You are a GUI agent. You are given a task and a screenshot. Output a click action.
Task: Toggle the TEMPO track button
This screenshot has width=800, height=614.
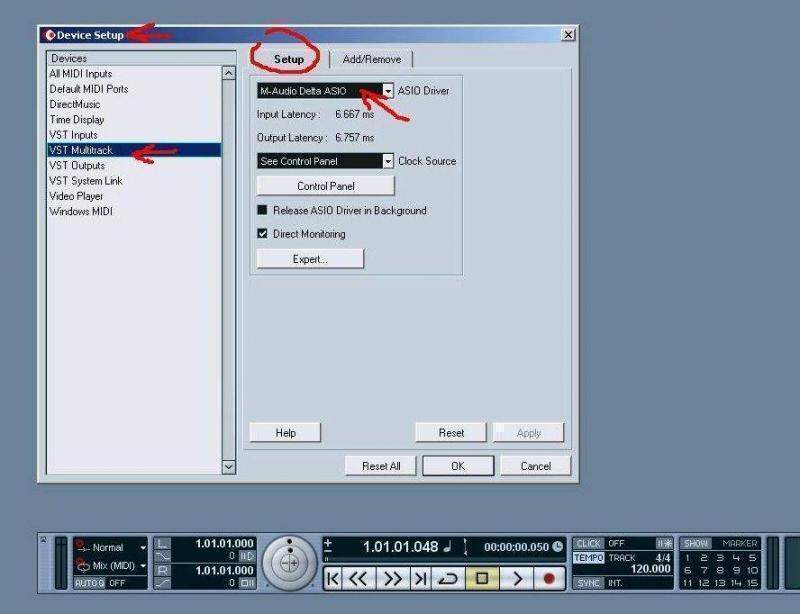(x=589, y=558)
